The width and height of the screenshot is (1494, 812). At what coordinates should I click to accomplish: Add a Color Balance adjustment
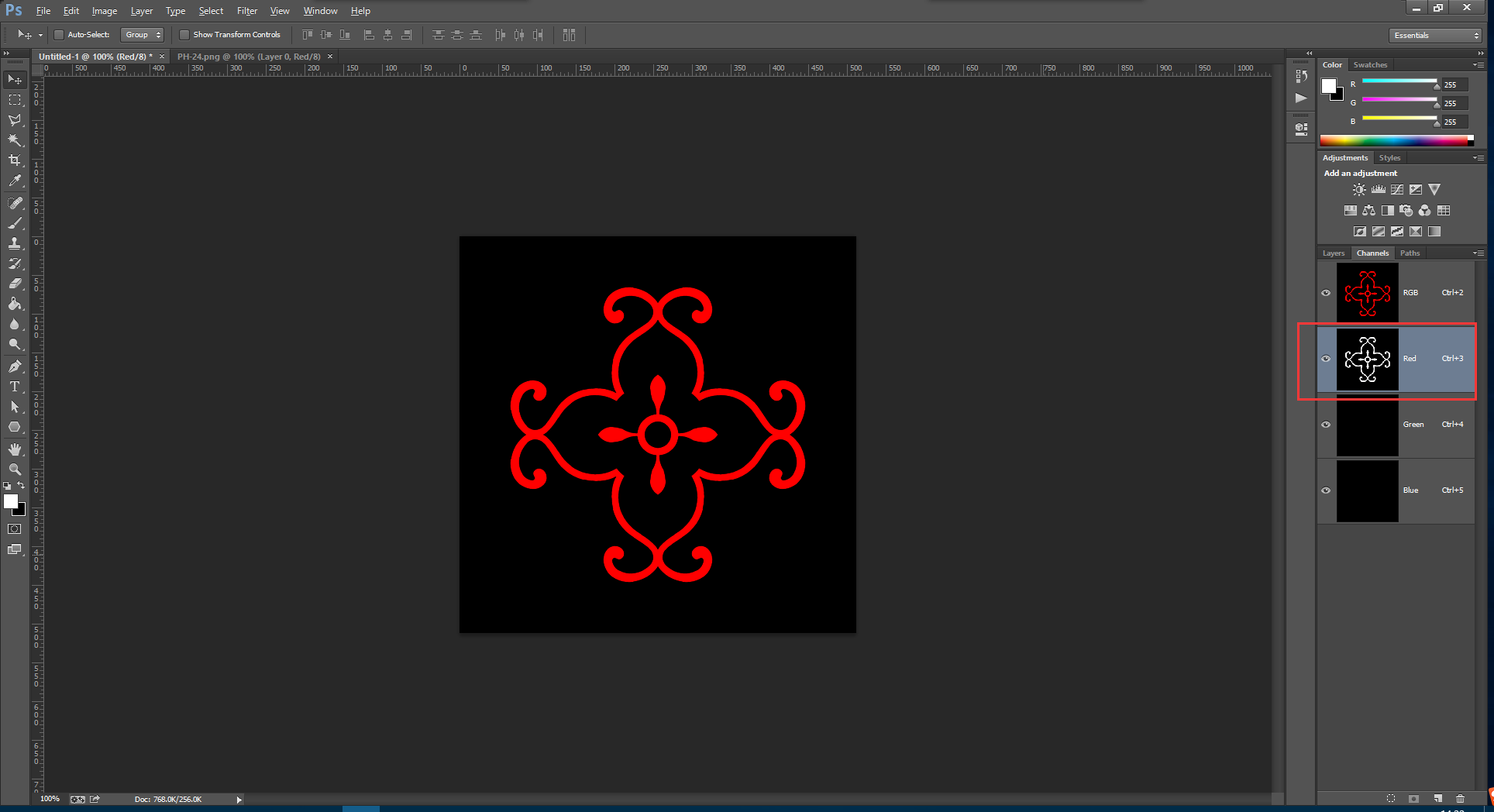1369,211
